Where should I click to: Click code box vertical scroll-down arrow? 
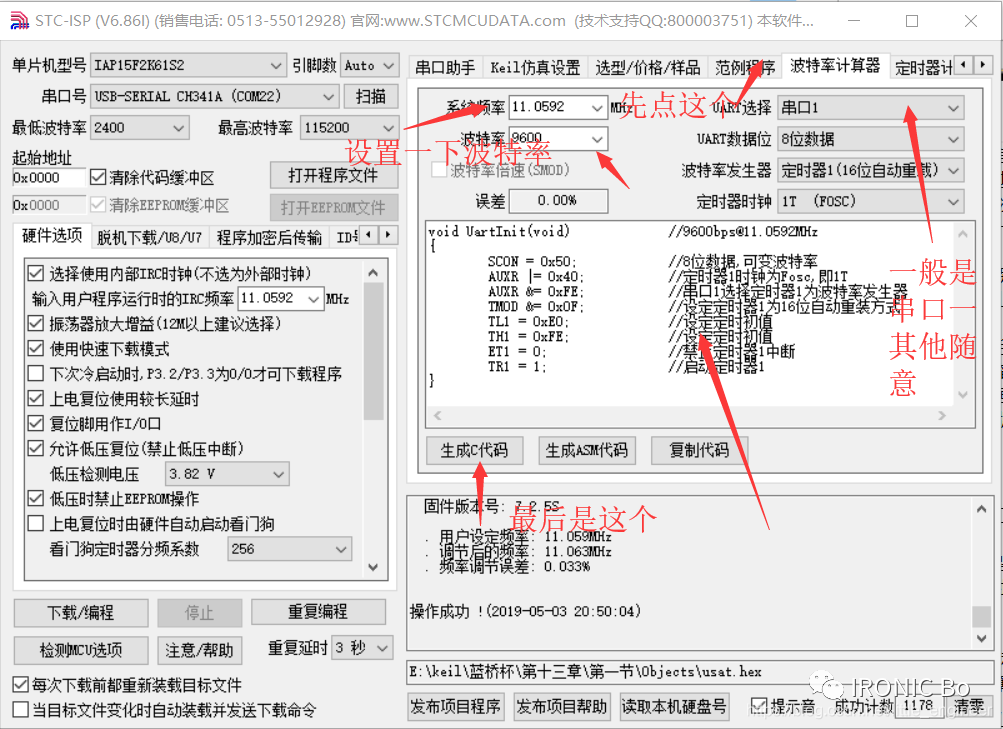tap(963, 395)
